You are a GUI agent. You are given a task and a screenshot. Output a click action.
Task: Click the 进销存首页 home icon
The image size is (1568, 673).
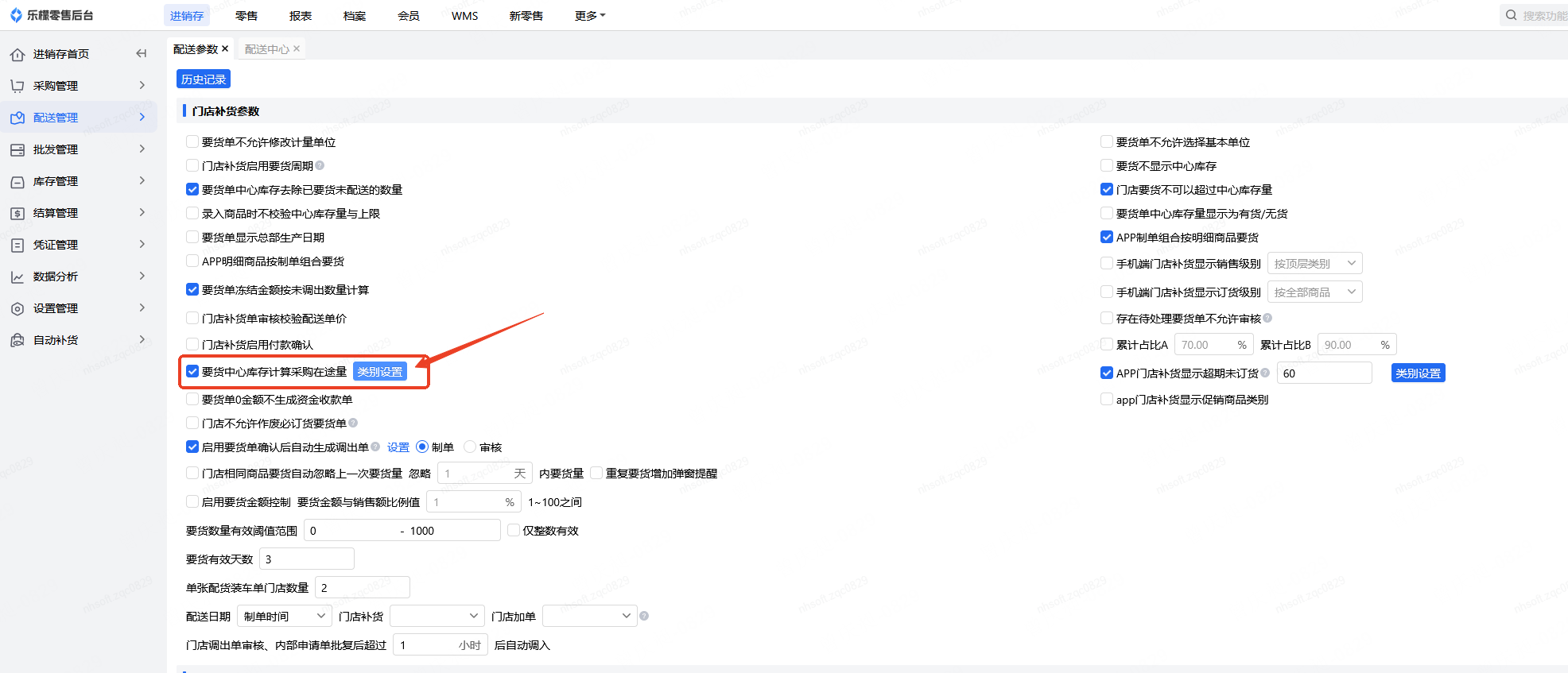[17, 54]
